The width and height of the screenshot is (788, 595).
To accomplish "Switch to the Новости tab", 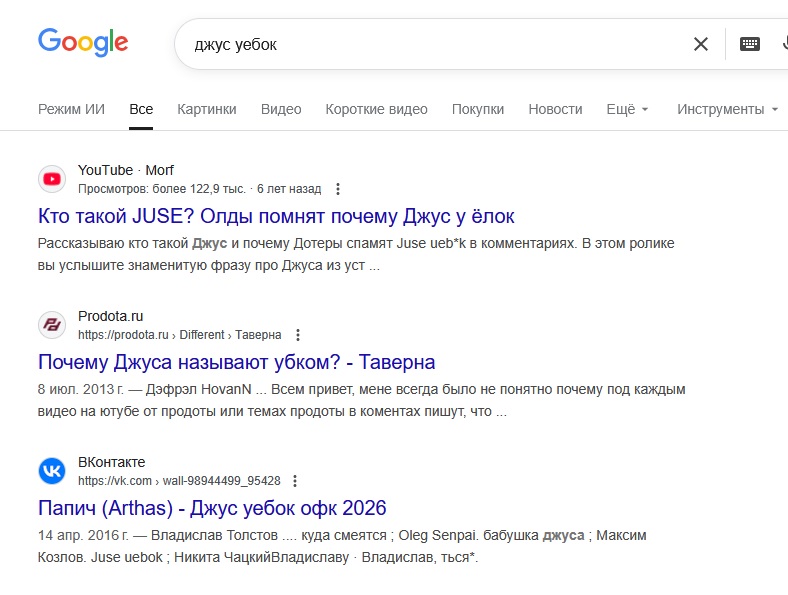I will coord(555,109).
